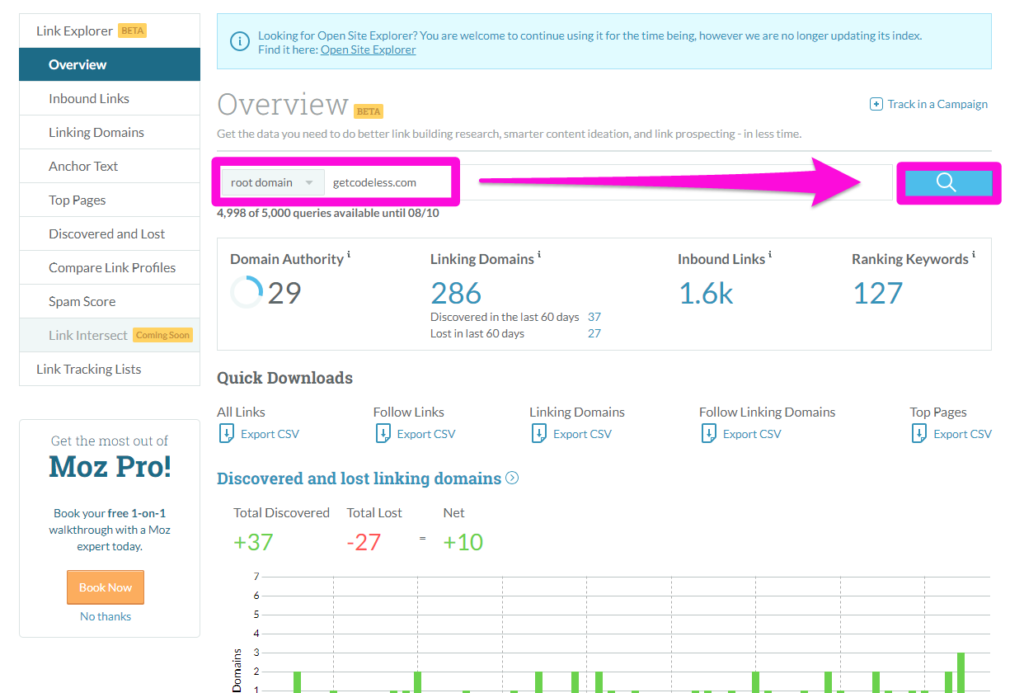This screenshot has width=1024, height=693.
Task: Click the Linking Domains count 286
Action: pos(456,293)
